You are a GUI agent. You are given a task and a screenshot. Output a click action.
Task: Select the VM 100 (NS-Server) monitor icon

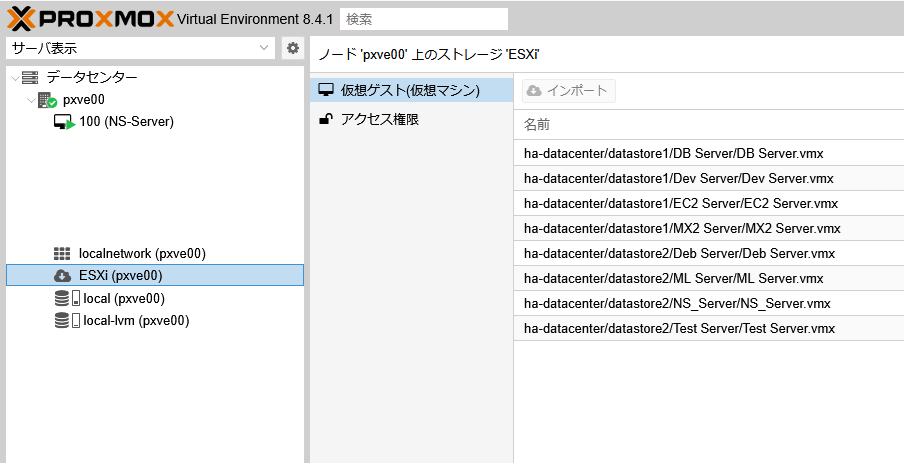click(65, 122)
